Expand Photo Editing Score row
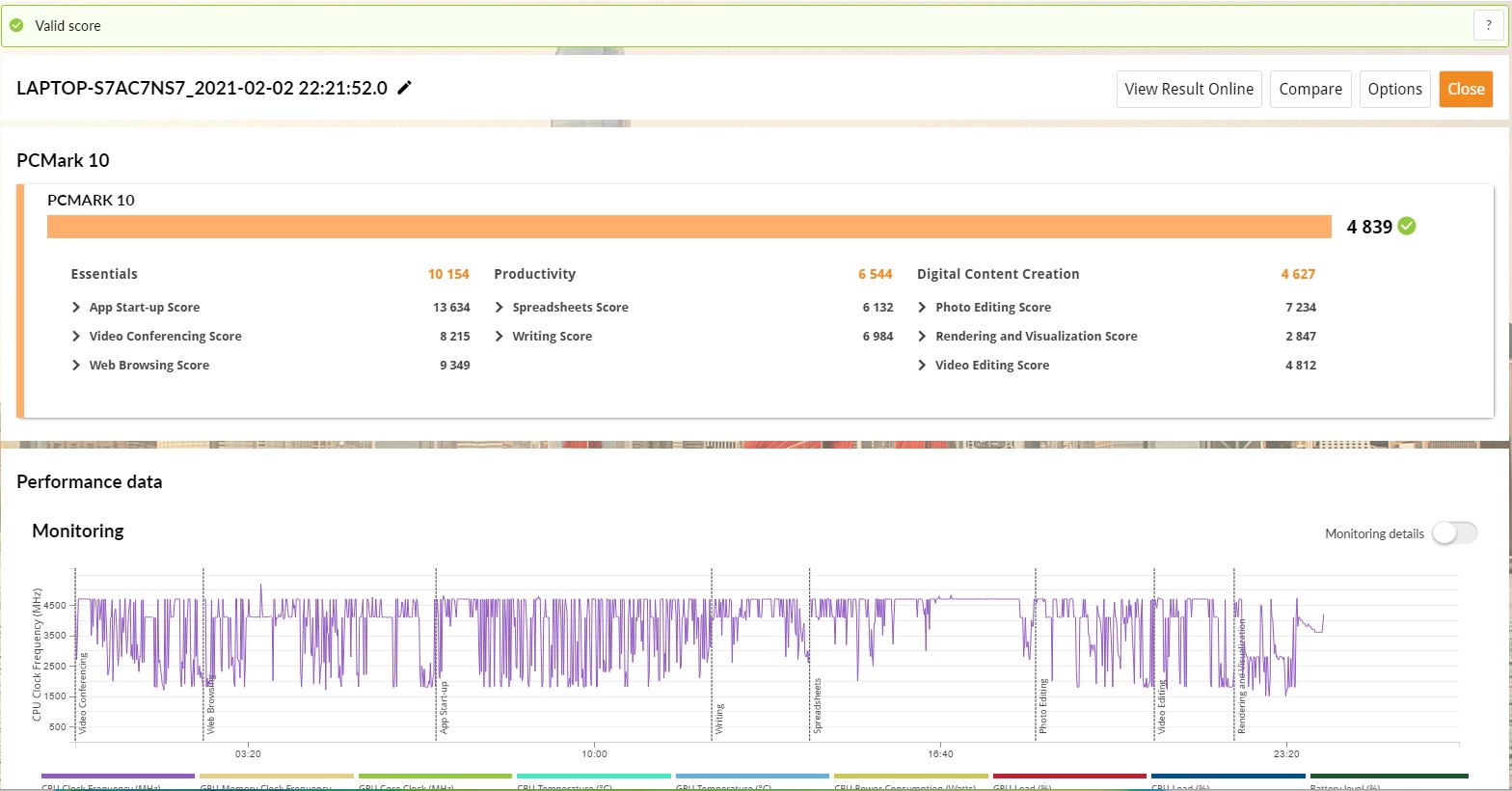 click(x=923, y=308)
